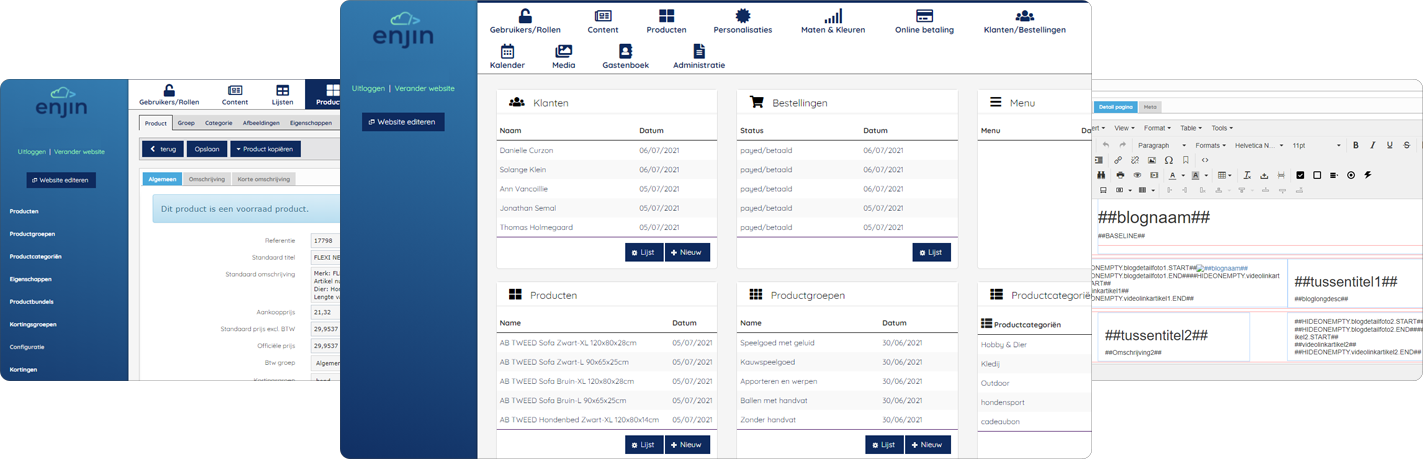This screenshot has width=1423, height=459.
Task: Click Verander website link in center window
Action: [x=424, y=88]
